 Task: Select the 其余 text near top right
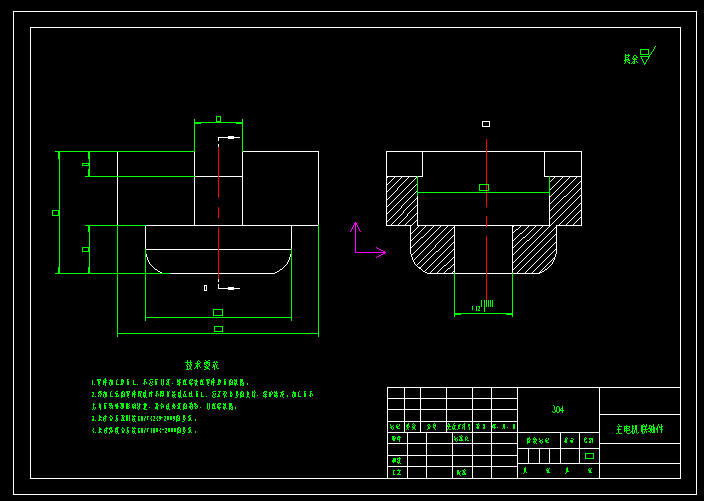pyautogui.click(x=631, y=59)
